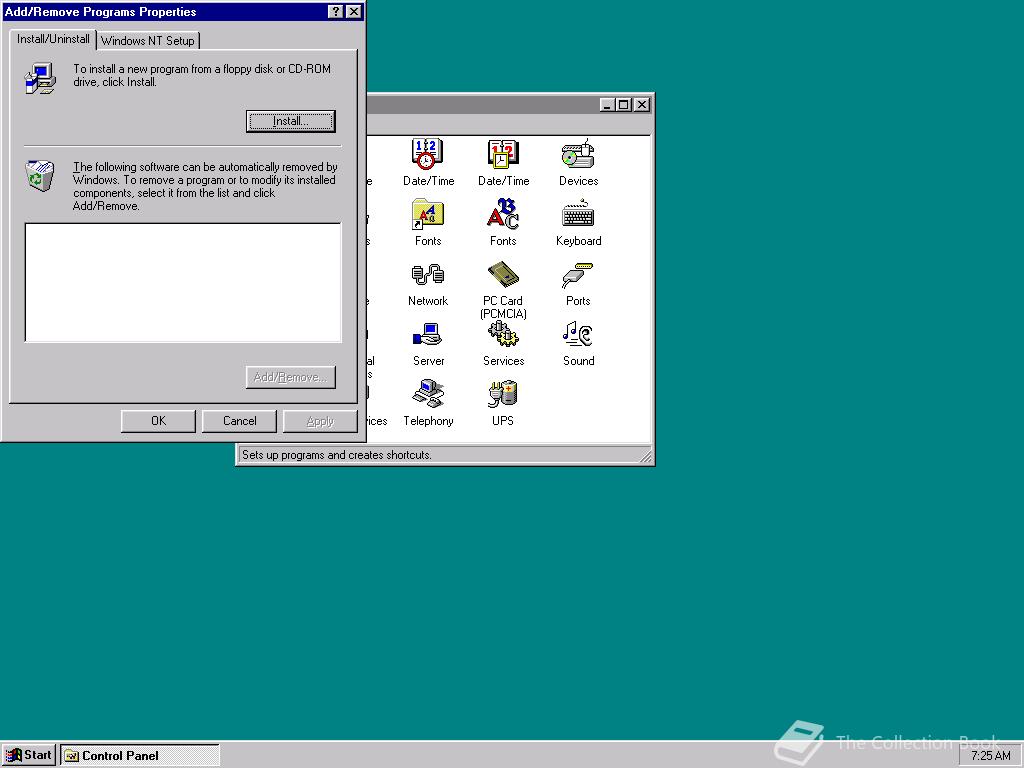Cancel the Add/Remove Programs dialog

click(239, 421)
